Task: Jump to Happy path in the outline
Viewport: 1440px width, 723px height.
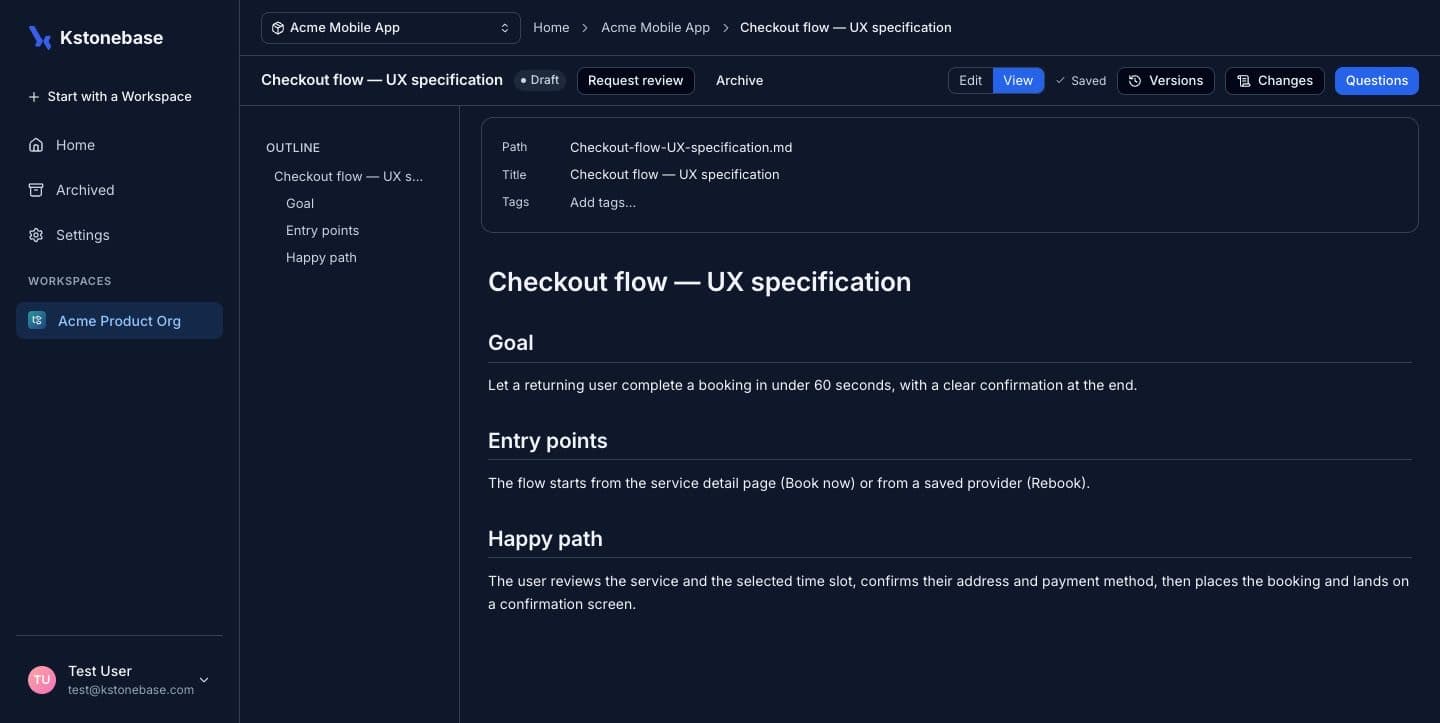Action: 321,257
